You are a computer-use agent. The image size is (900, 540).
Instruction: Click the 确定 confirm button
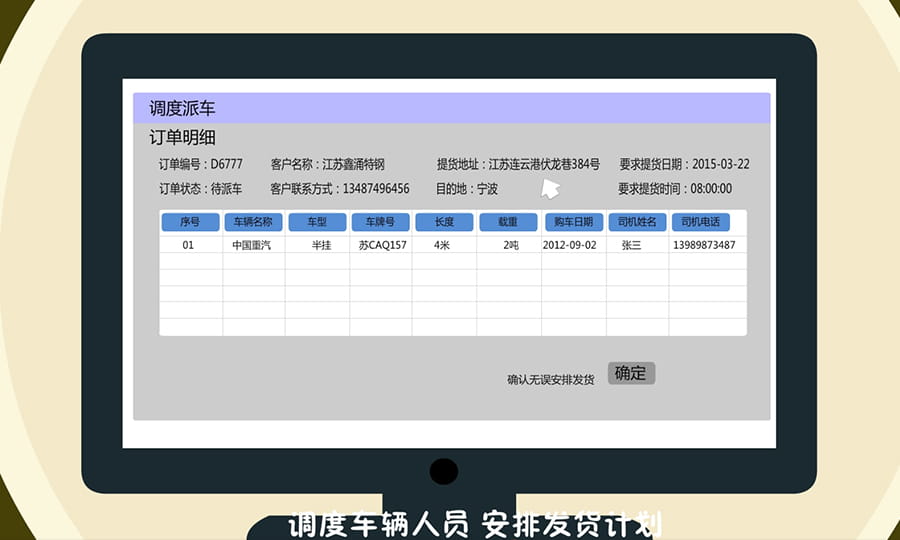631,373
